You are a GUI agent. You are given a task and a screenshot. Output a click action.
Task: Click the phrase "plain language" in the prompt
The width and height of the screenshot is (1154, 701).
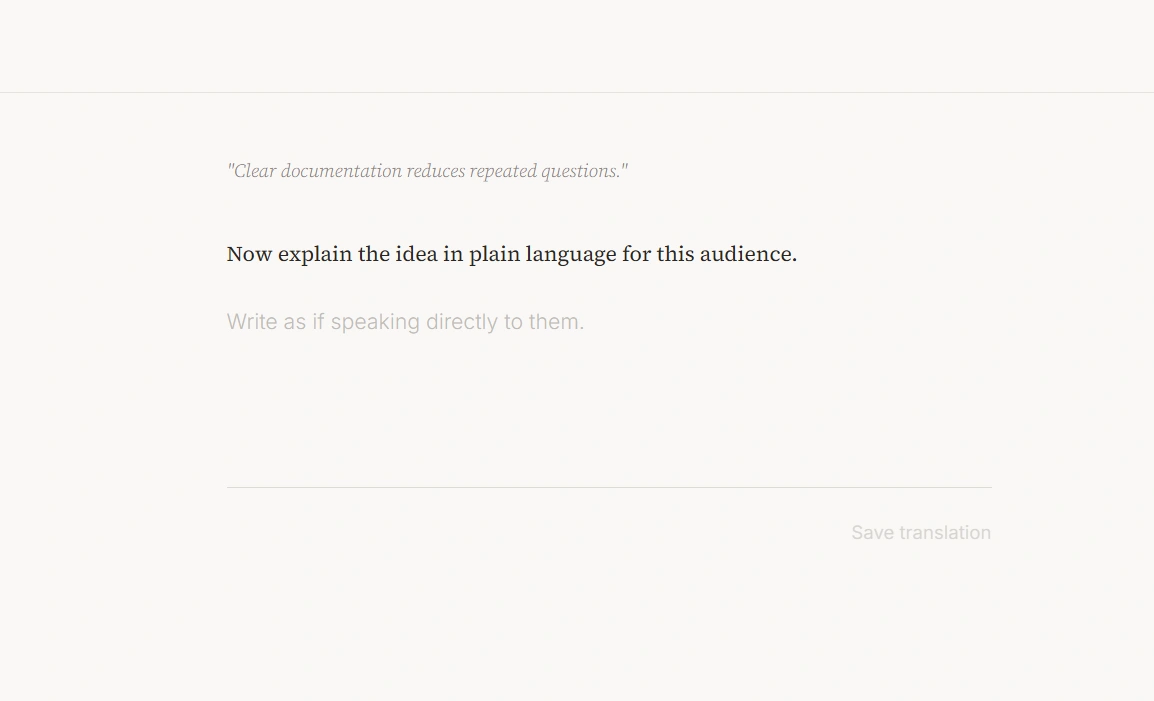pyautogui.click(x=542, y=254)
